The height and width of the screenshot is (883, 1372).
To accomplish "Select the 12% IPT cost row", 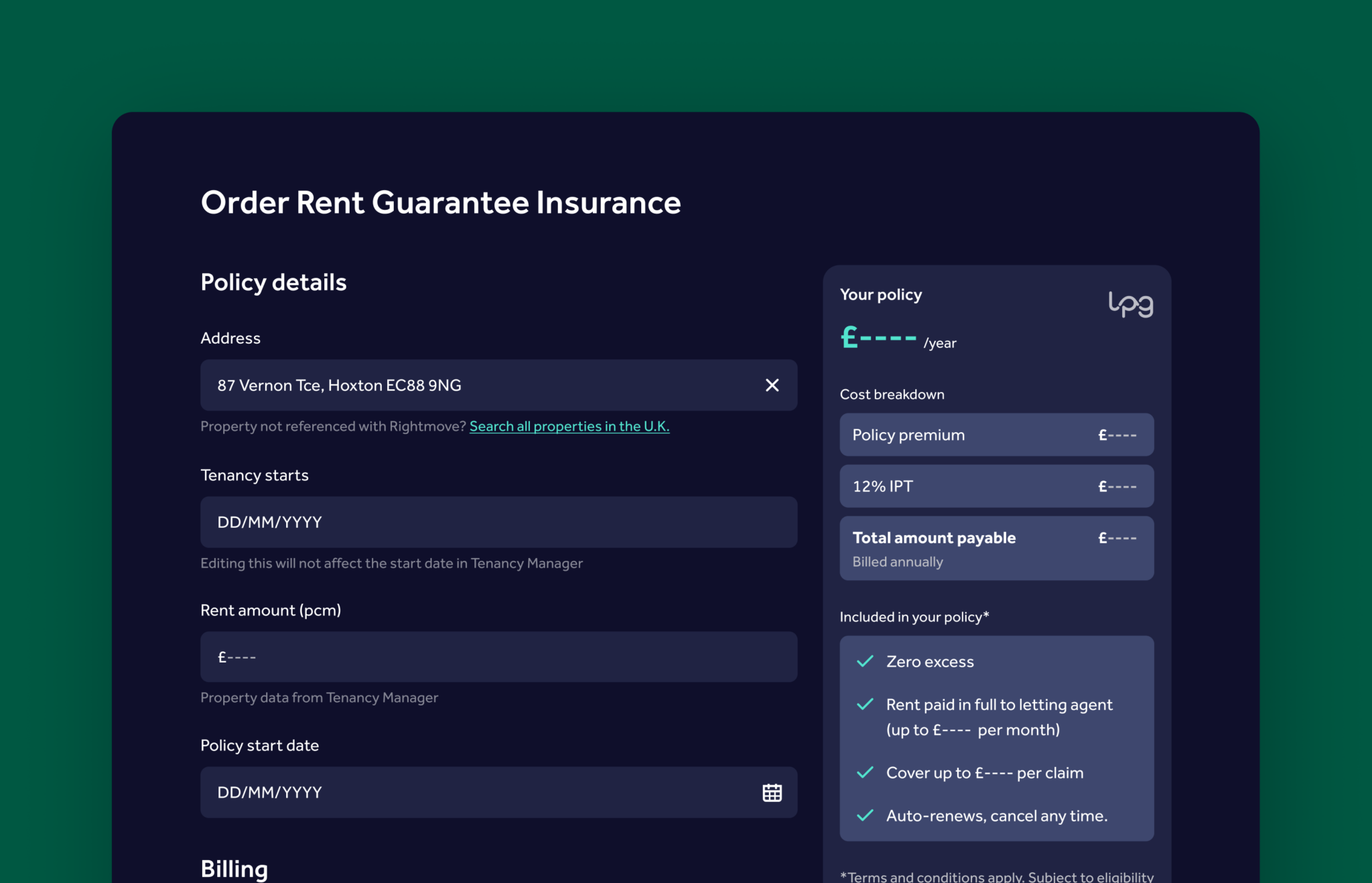I will click(x=996, y=486).
